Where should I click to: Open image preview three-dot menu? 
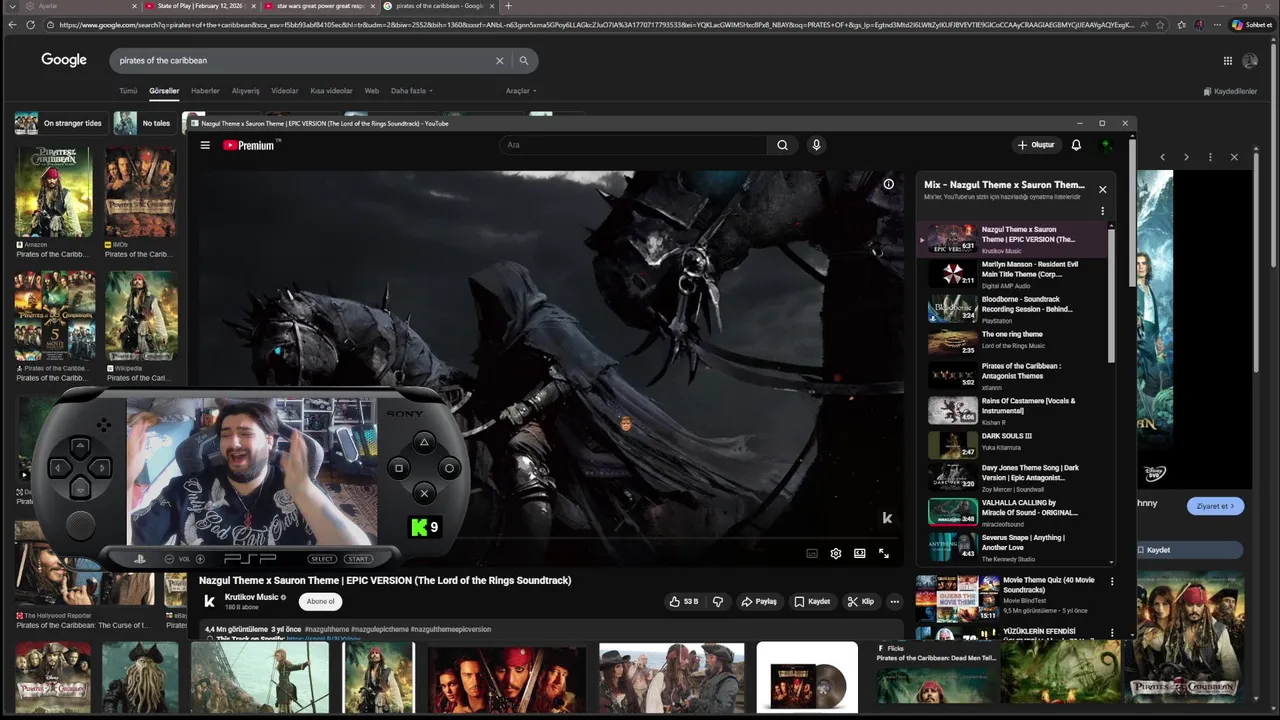[1210, 157]
